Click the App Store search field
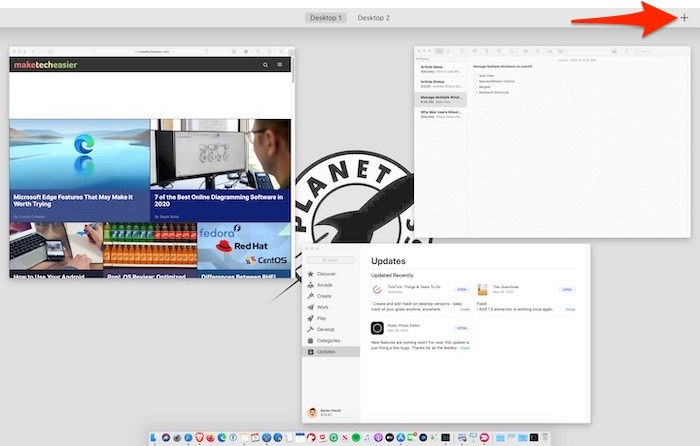This screenshot has width=700, height=446. [x=331, y=260]
